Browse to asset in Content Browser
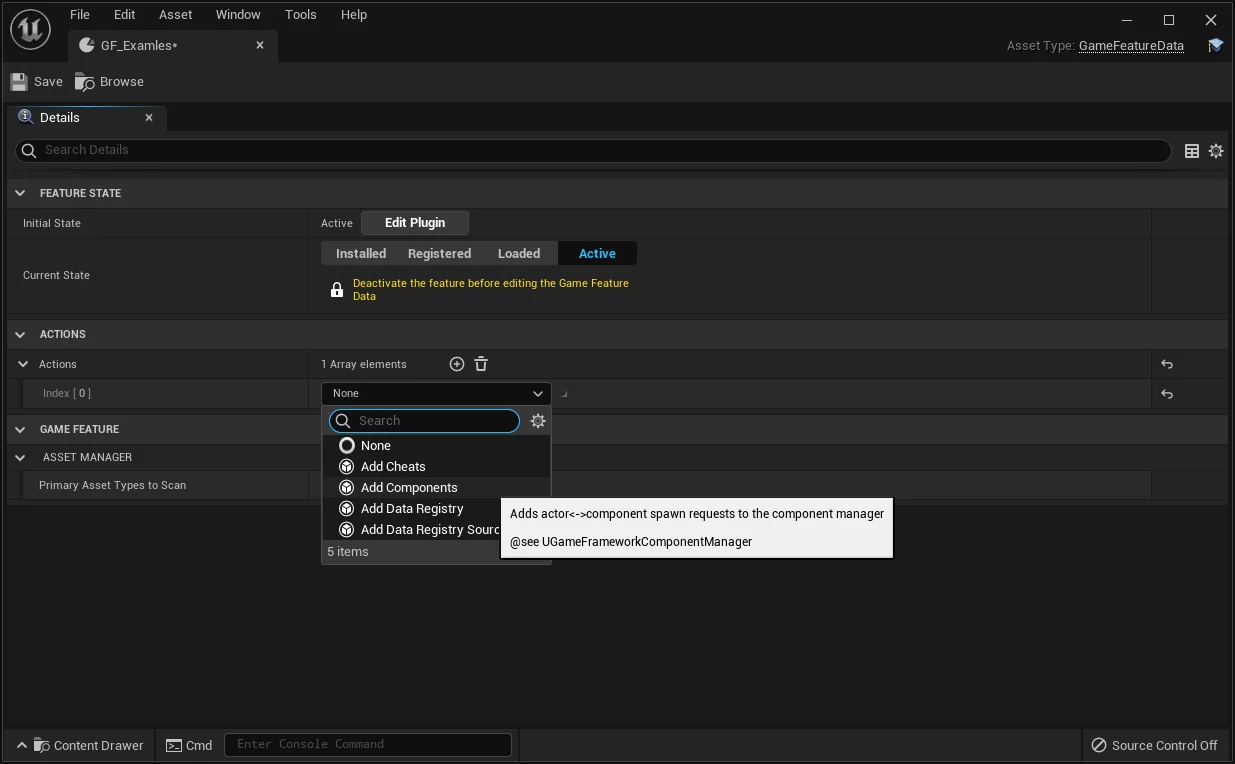The height and width of the screenshot is (764, 1235). coord(110,82)
